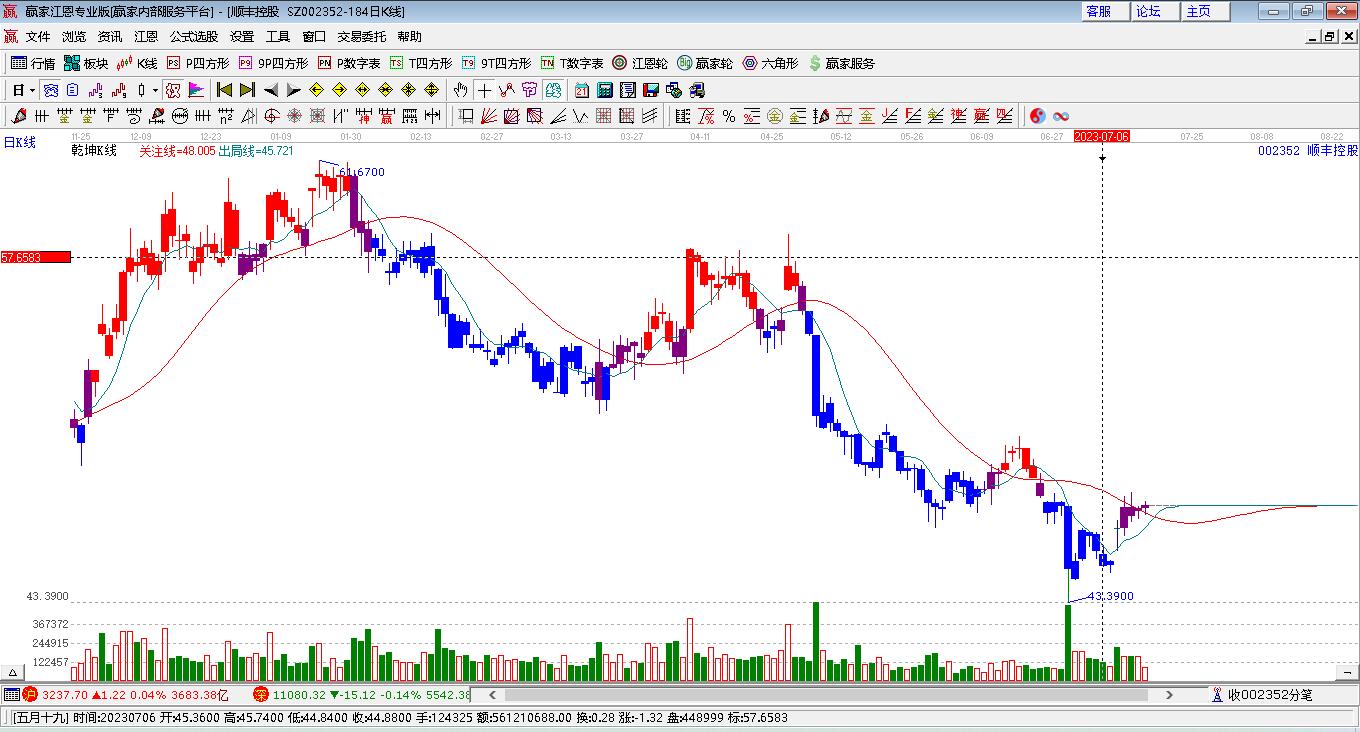Open the 资讯 menu
1360x732 pixels.
[x=110, y=37]
